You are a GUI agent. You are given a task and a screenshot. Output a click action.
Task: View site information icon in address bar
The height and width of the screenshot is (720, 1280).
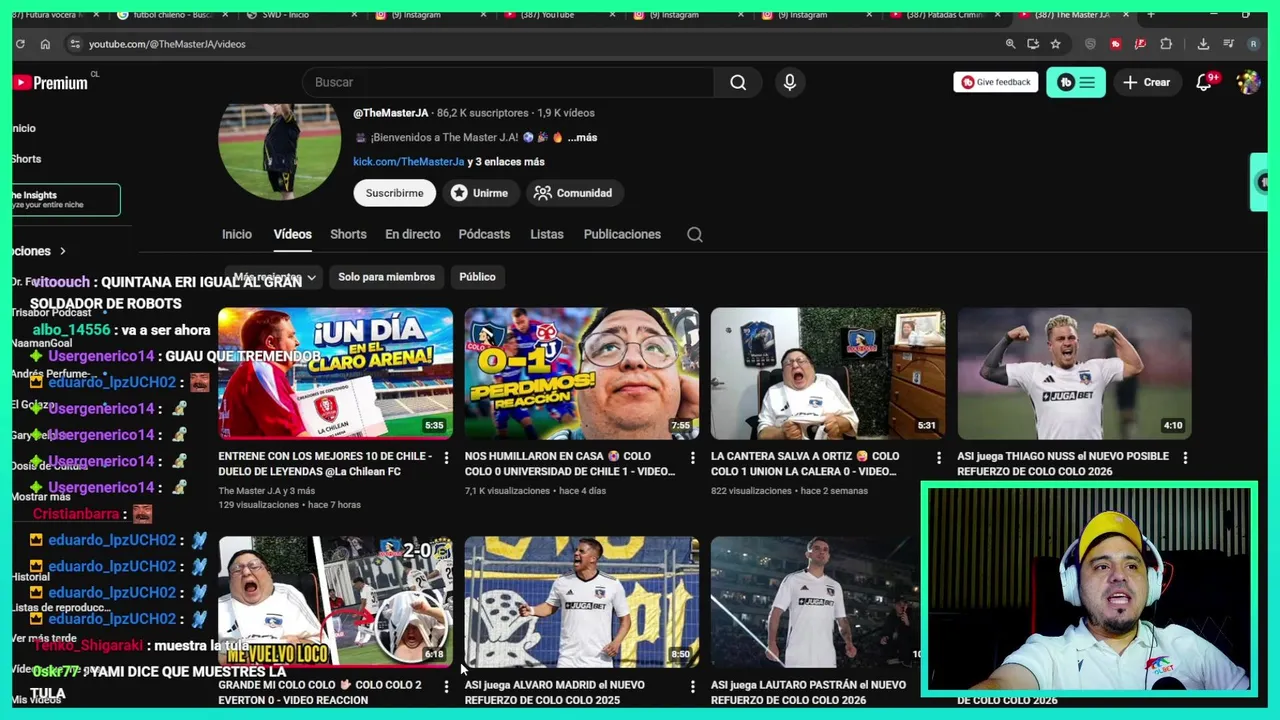pyautogui.click(x=74, y=44)
